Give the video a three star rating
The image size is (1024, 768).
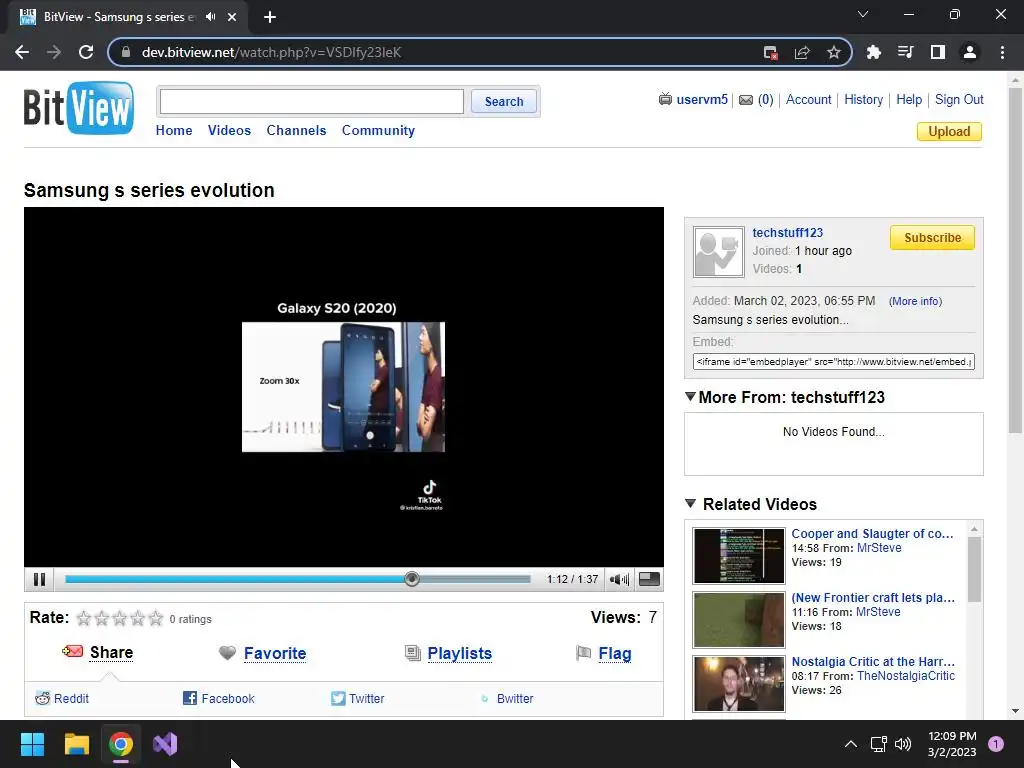tap(120, 618)
